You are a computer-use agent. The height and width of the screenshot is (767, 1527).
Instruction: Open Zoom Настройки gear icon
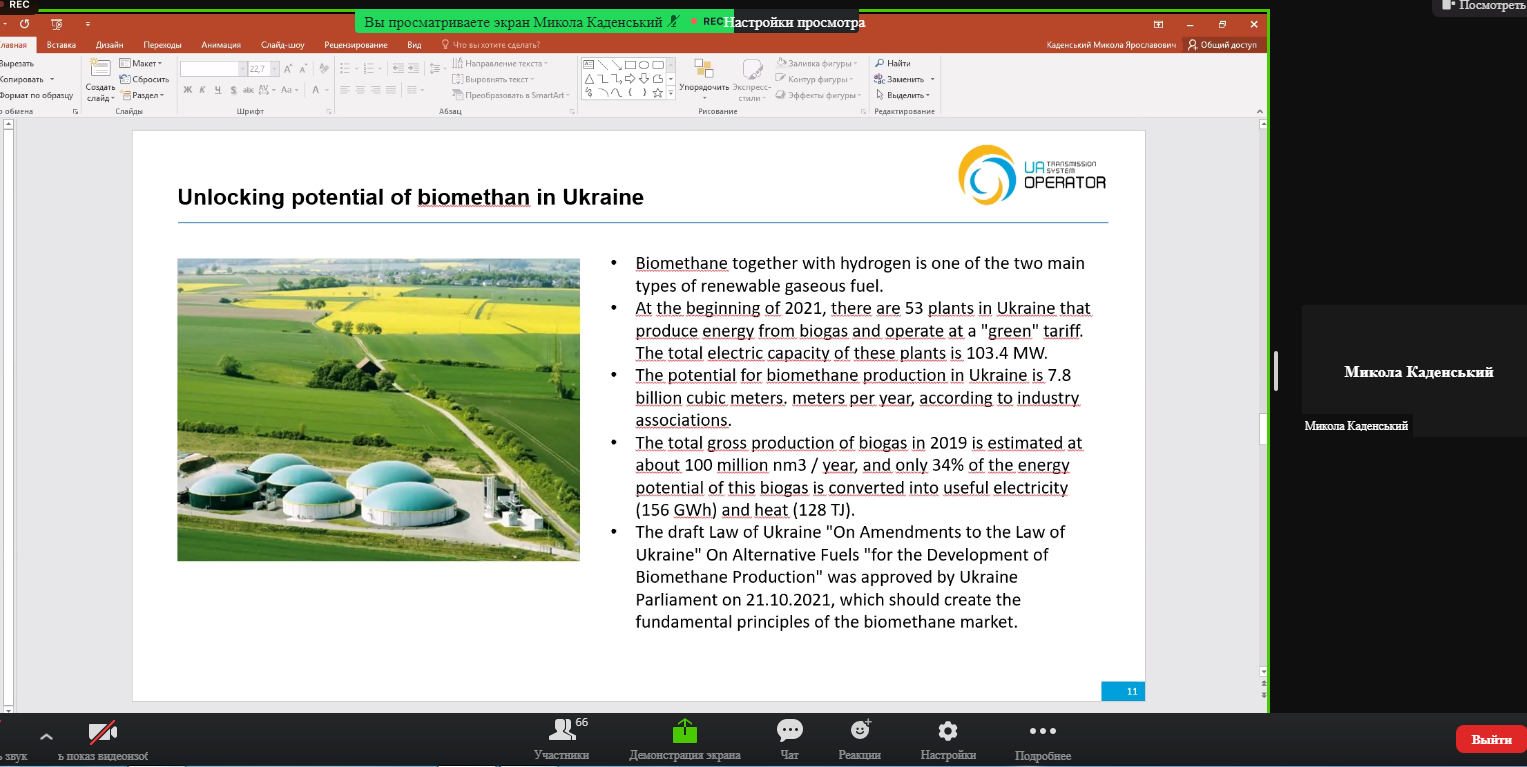pyautogui.click(x=947, y=732)
